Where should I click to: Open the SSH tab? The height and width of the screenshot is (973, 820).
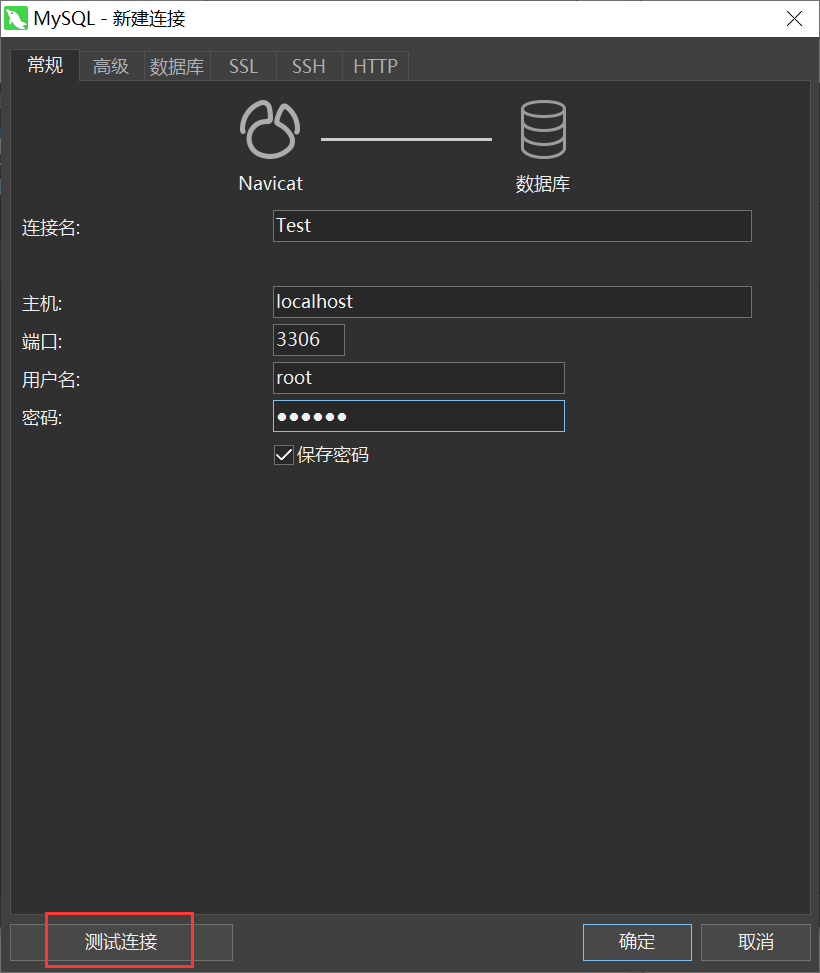tap(308, 66)
